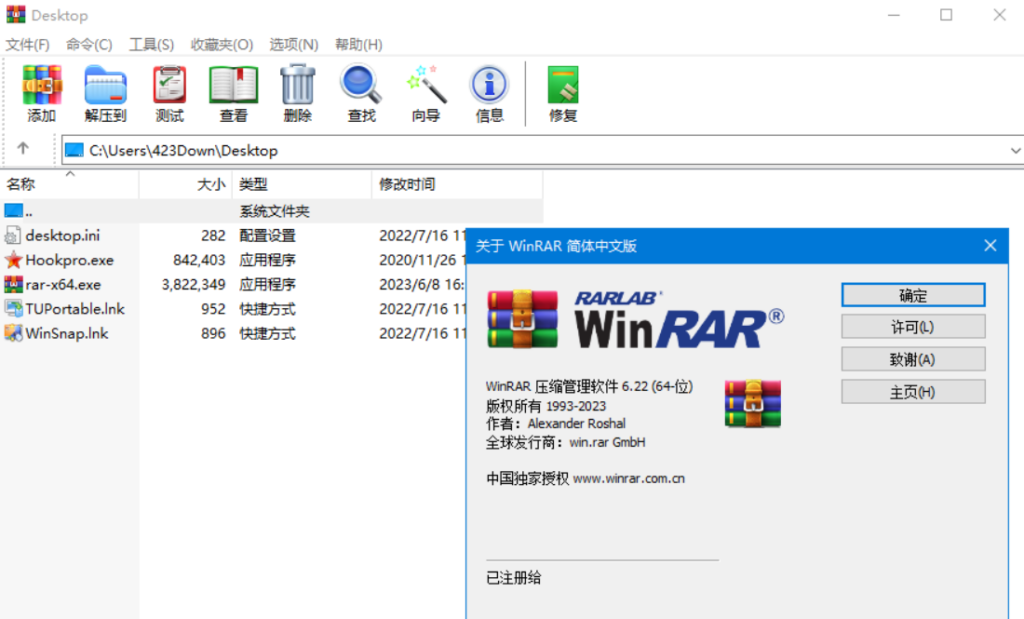Close the 关于 WinRAR dialog
1024x619 pixels.
click(990, 246)
